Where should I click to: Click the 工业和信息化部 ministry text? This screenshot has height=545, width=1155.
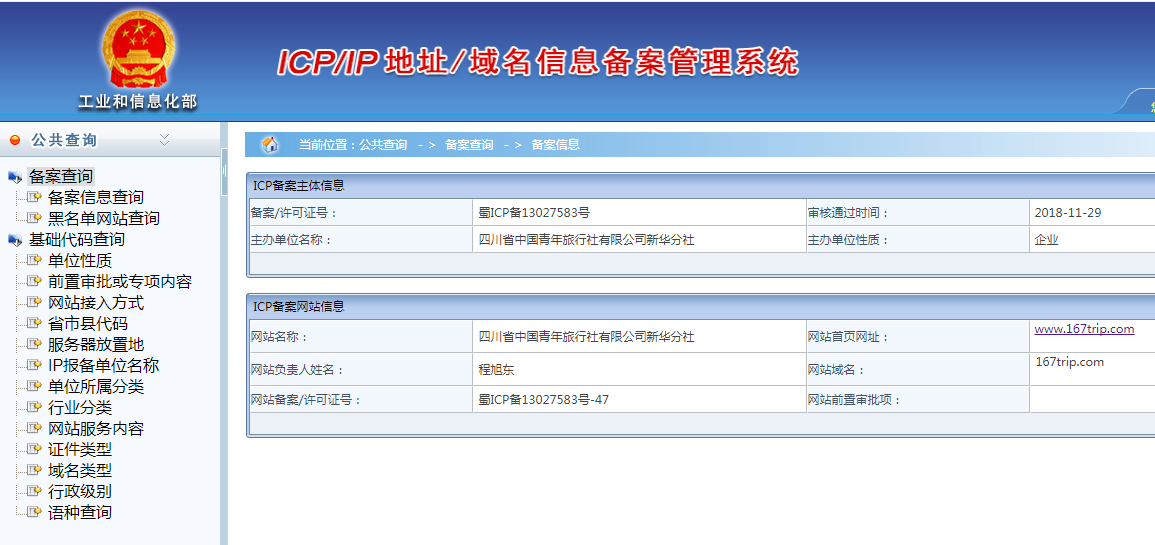(x=137, y=102)
